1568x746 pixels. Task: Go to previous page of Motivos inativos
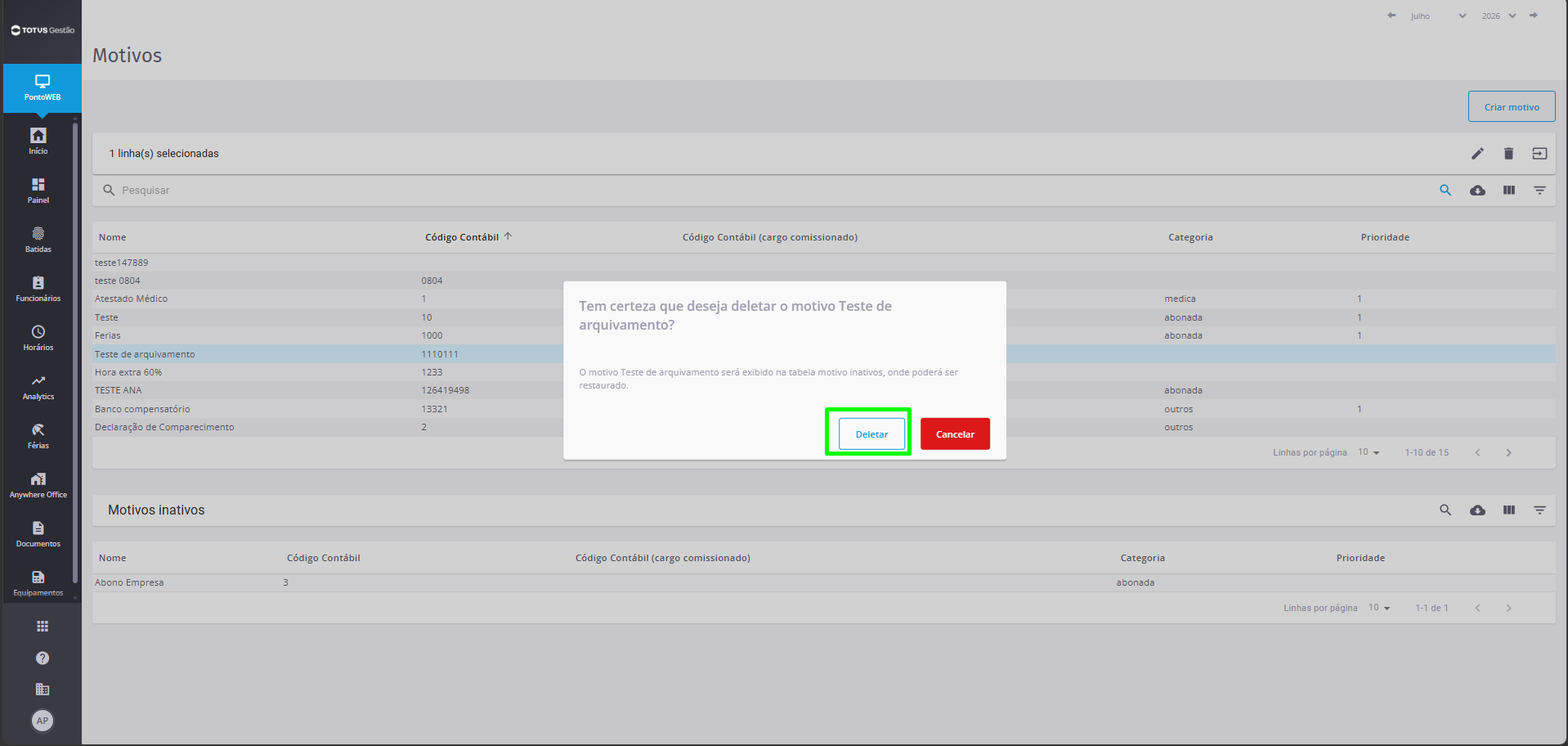1477,608
